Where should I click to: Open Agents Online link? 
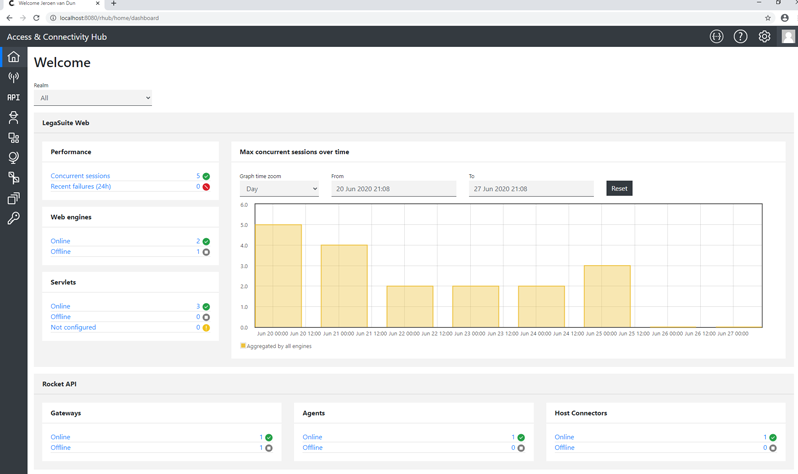pos(312,437)
